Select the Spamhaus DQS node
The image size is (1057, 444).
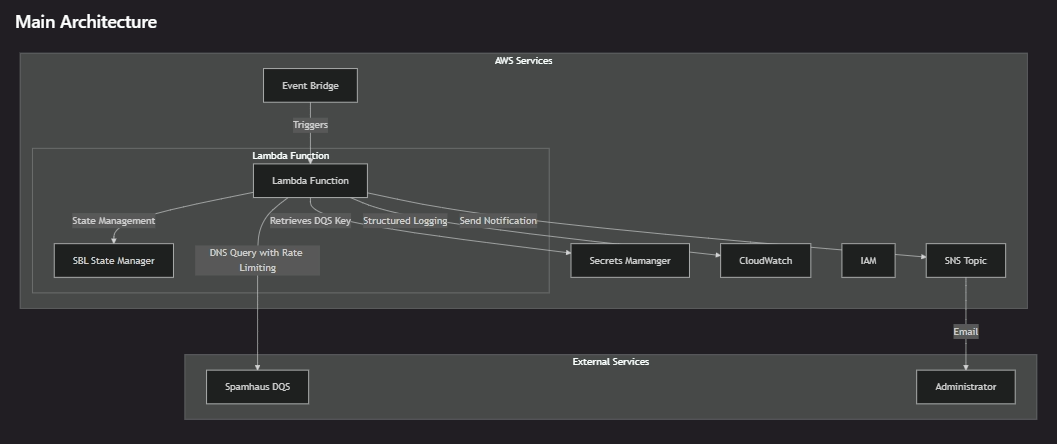pyautogui.click(x=257, y=387)
